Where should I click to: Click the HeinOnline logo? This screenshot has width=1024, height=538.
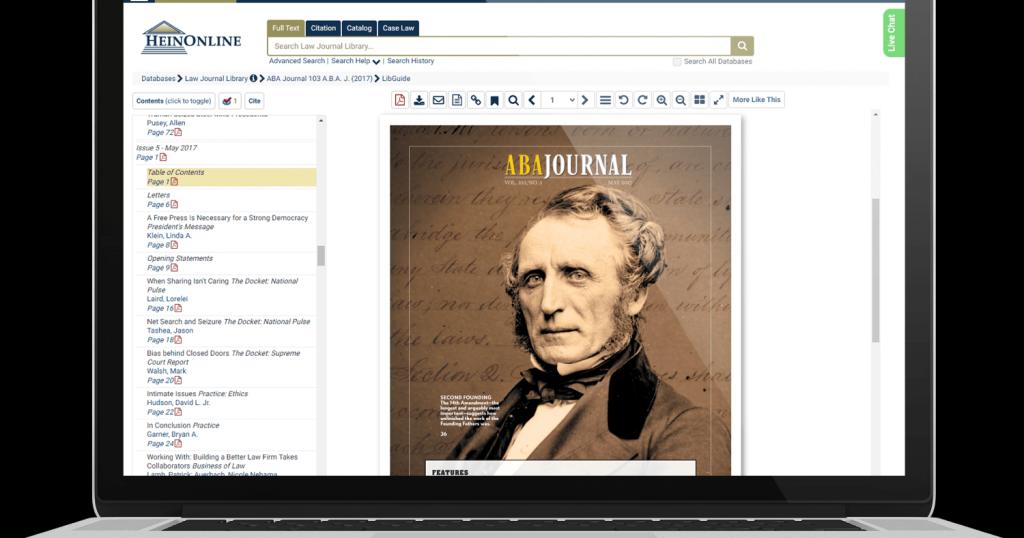point(191,38)
